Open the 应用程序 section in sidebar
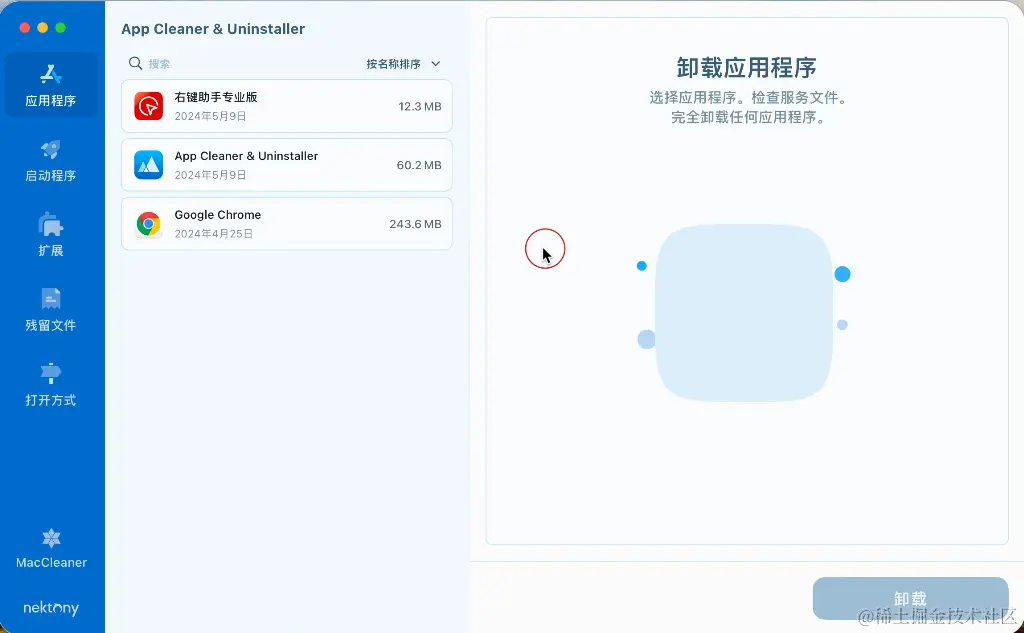Image resolution: width=1024 pixels, height=633 pixels. point(51,86)
